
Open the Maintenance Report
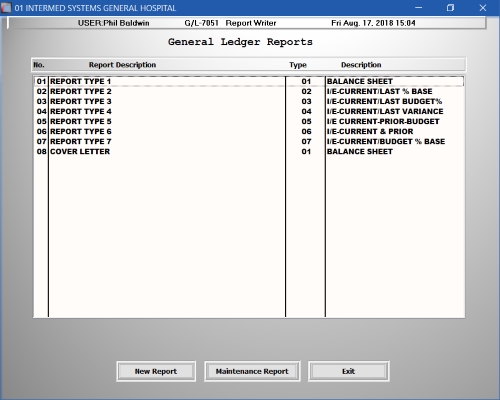(252, 371)
